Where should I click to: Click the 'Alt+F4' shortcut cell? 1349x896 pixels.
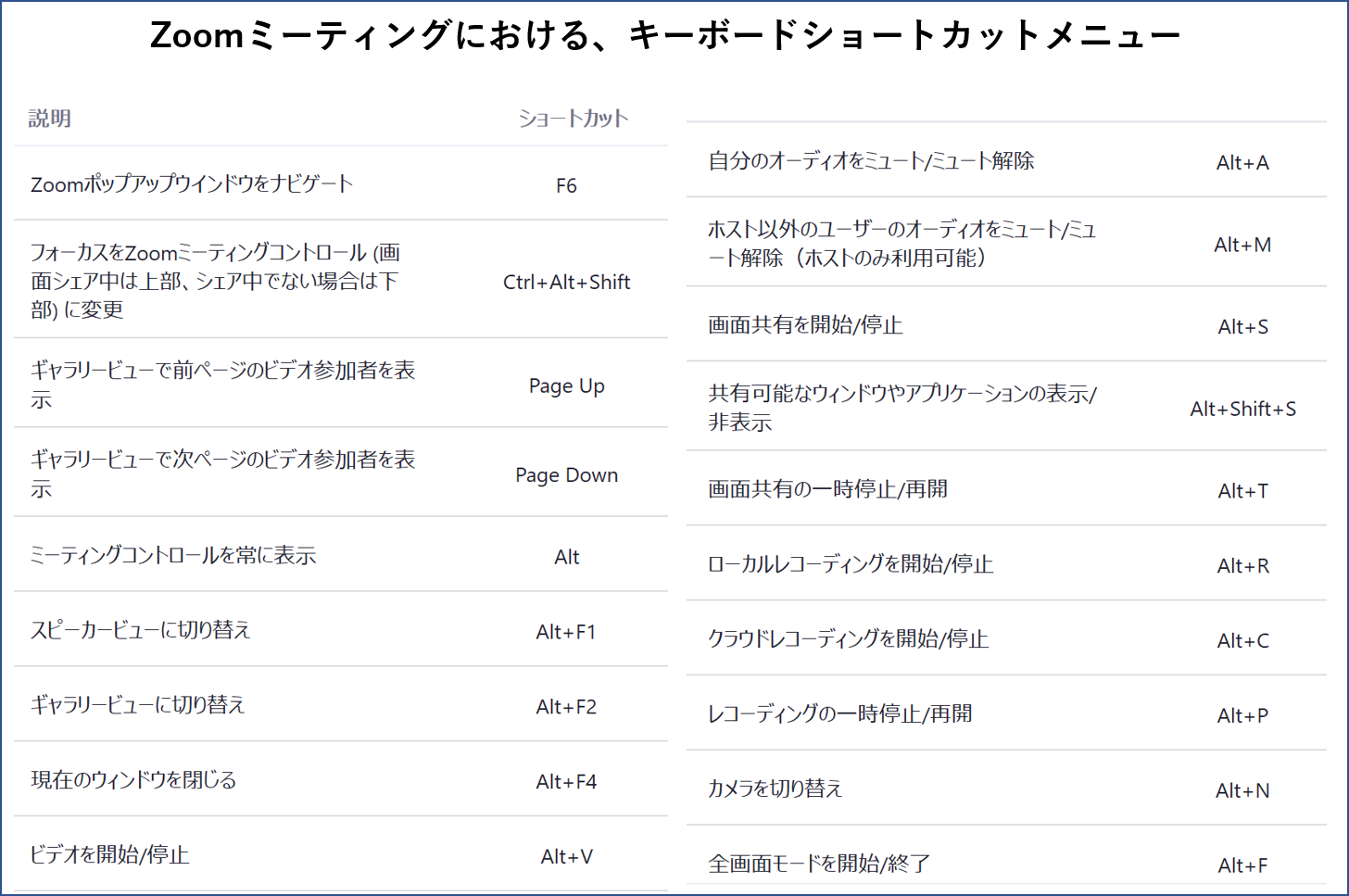[x=566, y=782]
